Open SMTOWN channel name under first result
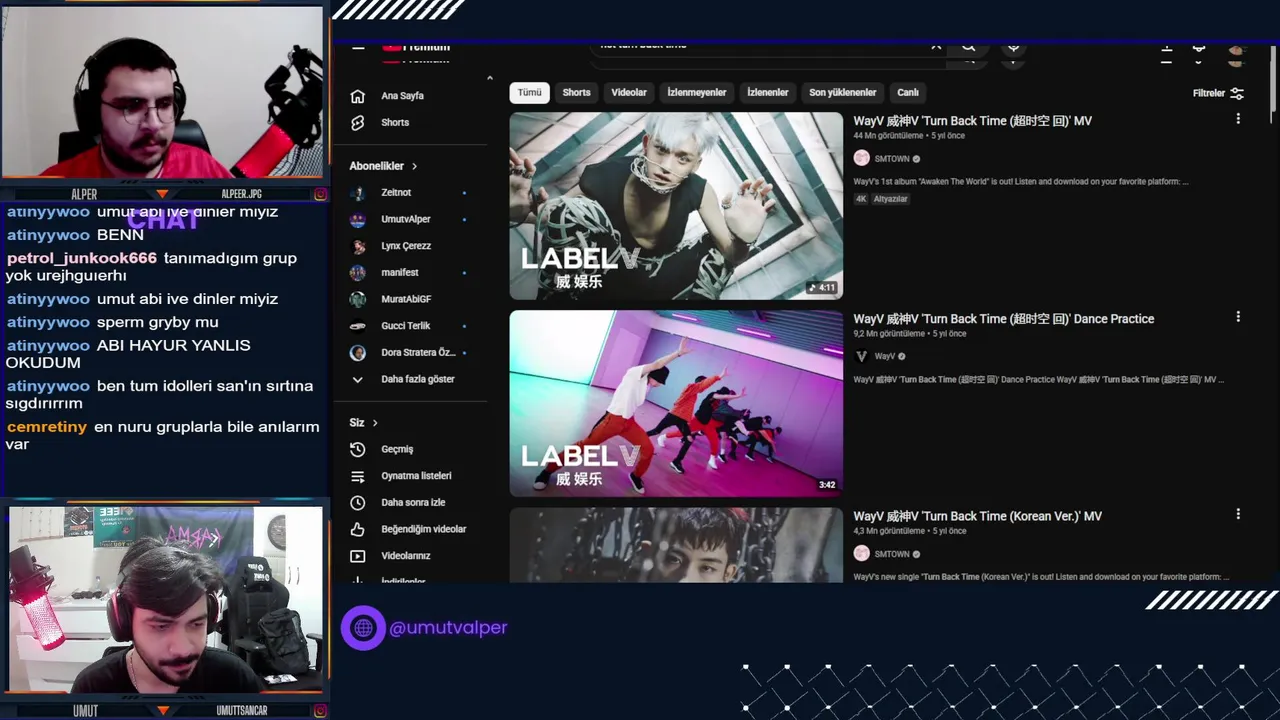The image size is (1280, 720). pyautogui.click(x=892, y=159)
